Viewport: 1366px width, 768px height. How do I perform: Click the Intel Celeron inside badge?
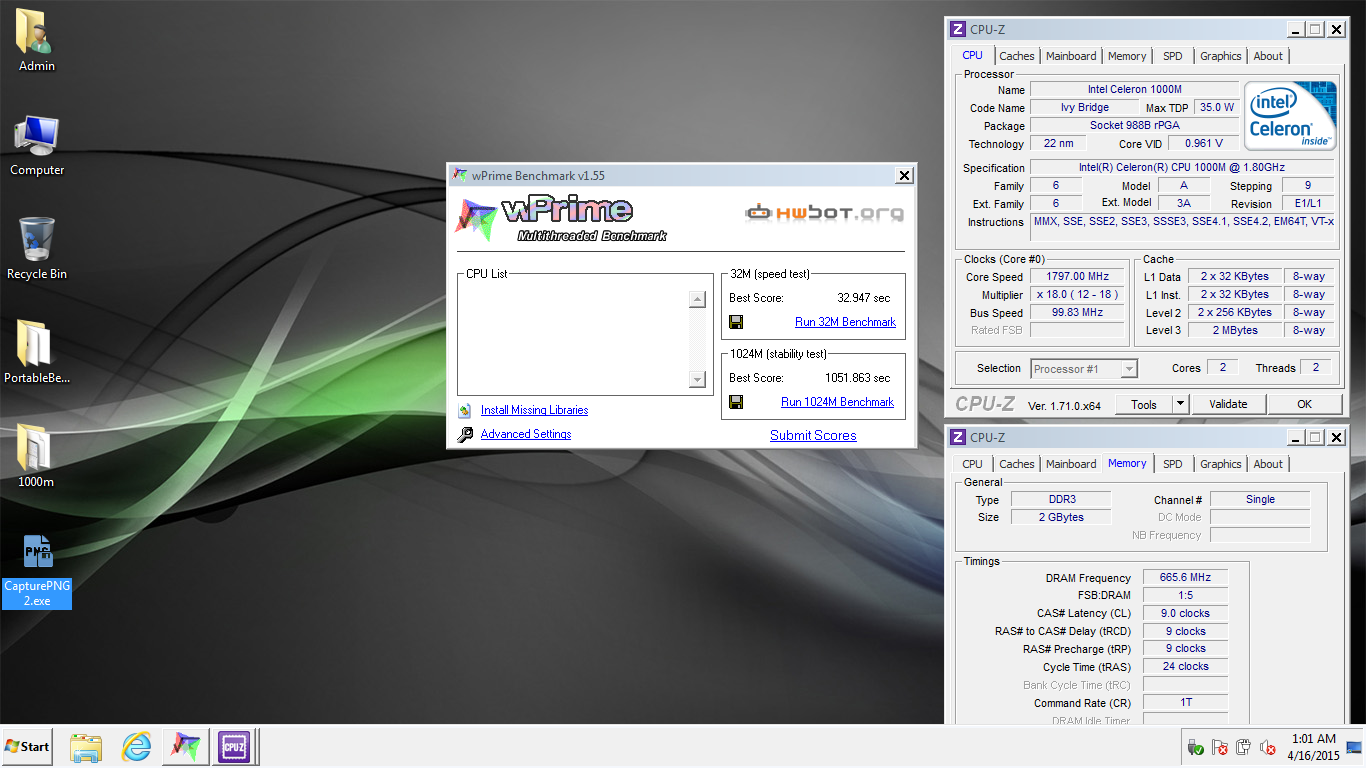1291,116
